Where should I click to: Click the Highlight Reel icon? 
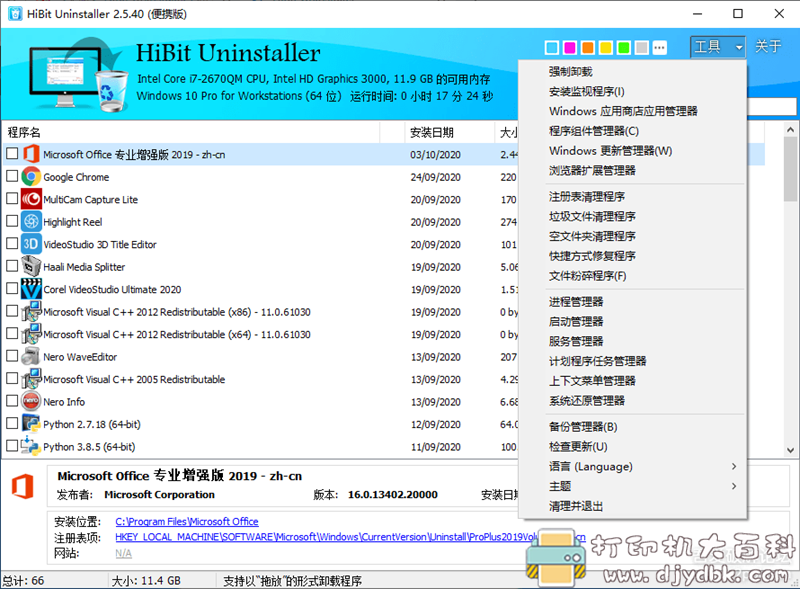tap(31, 222)
